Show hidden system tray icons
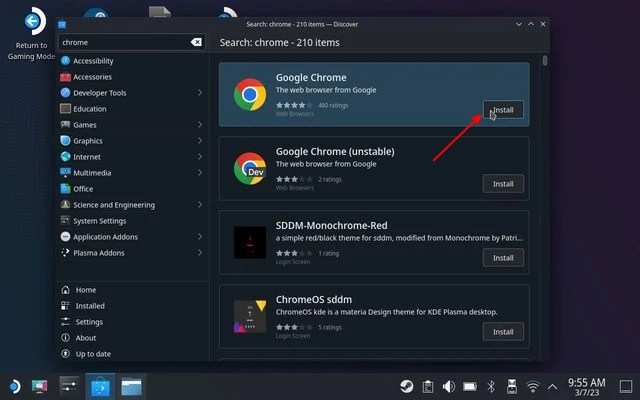 (x=552, y=386)
